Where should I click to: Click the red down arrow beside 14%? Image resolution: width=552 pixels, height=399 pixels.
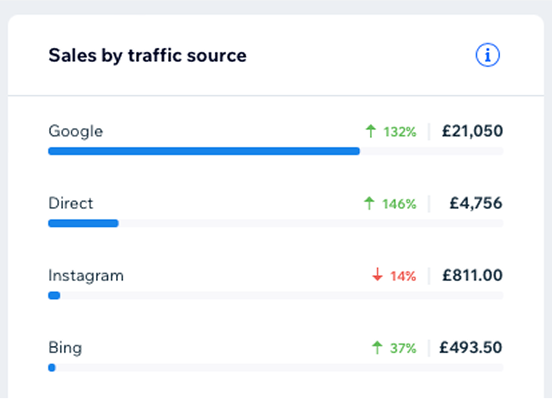377,275
